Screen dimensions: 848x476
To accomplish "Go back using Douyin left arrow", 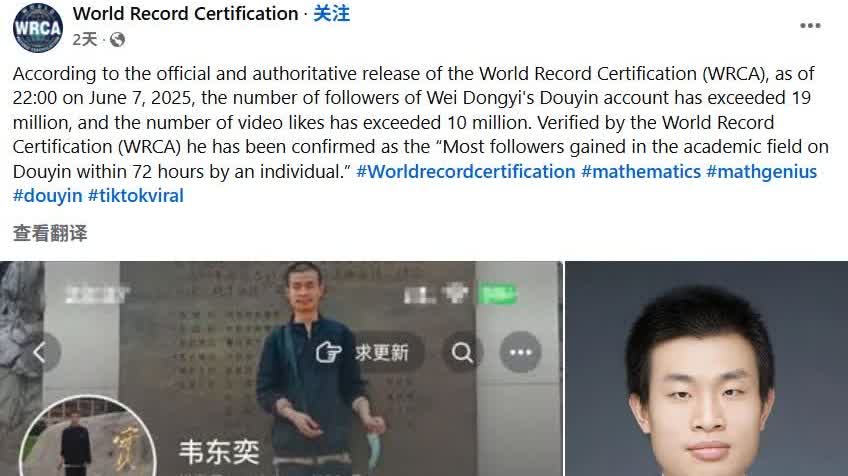I will 39,353.
